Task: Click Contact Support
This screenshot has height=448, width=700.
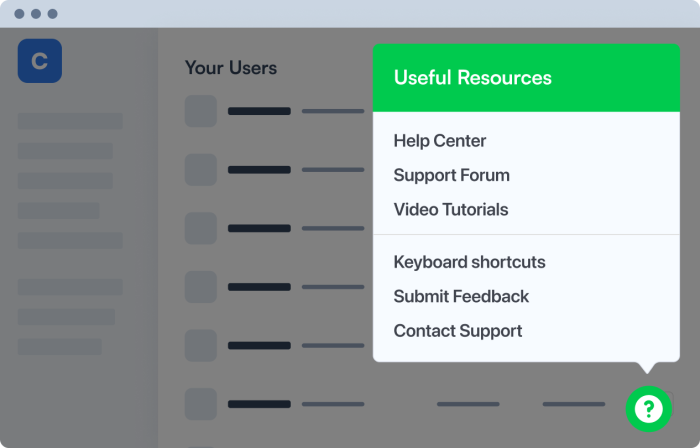Action: 457,331
